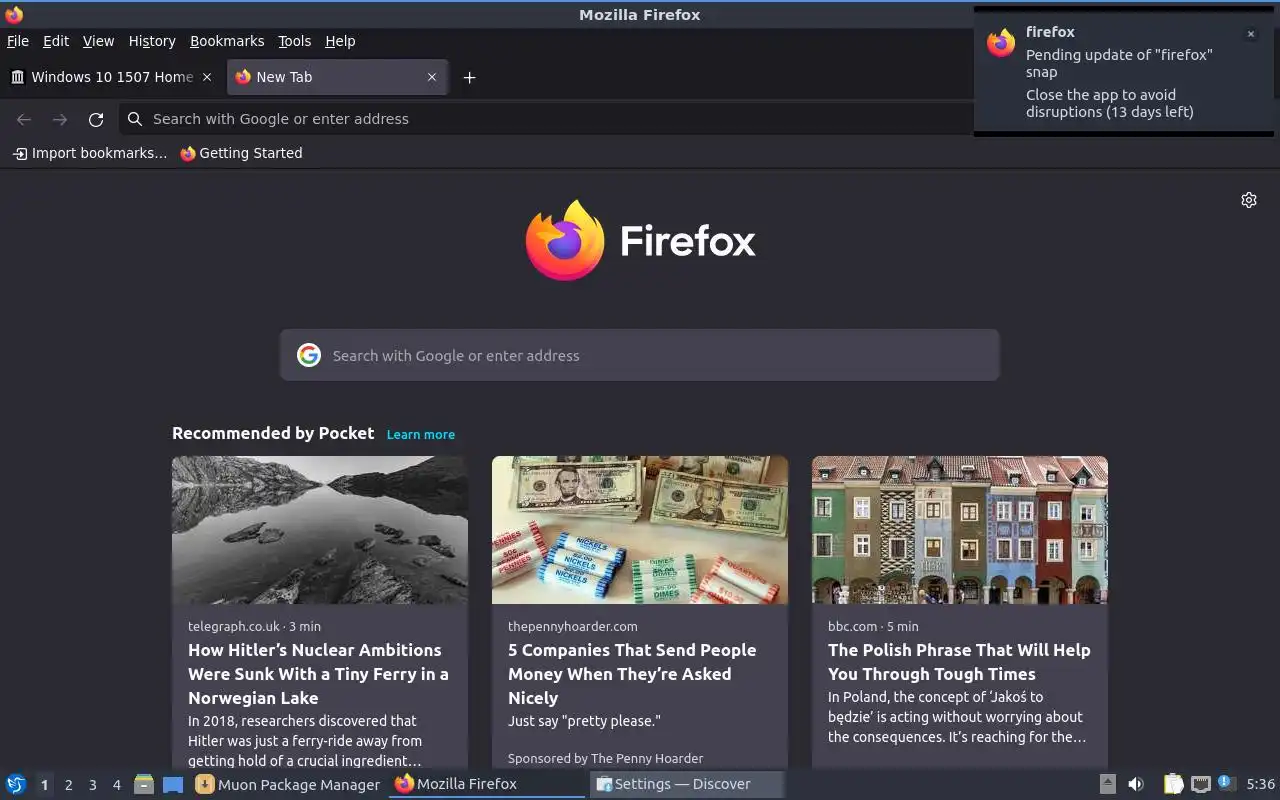Click the Back navigation arrow
This screenshot has height=800, width=1280.
[x=24, y=119]
